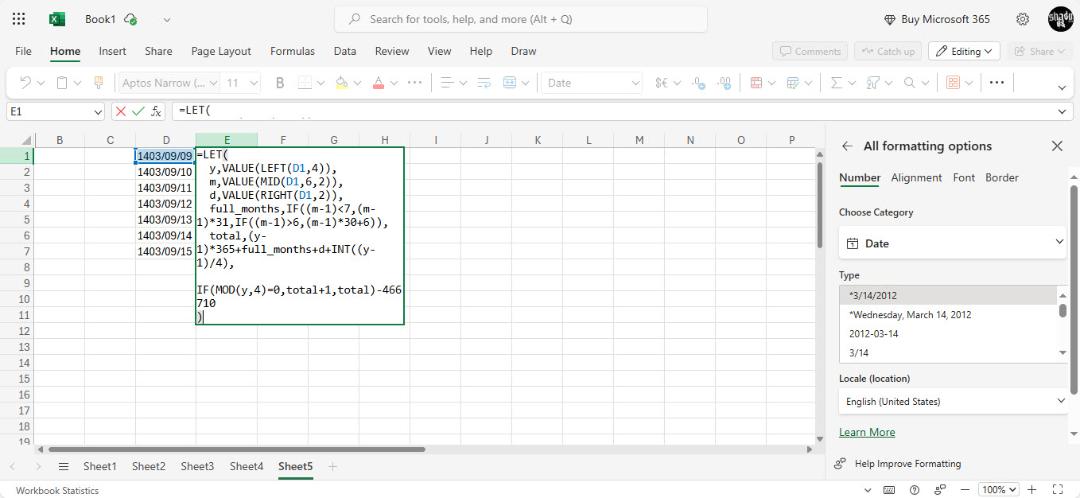
Task: Click the Increase Decimal icon
Action: 724,83
